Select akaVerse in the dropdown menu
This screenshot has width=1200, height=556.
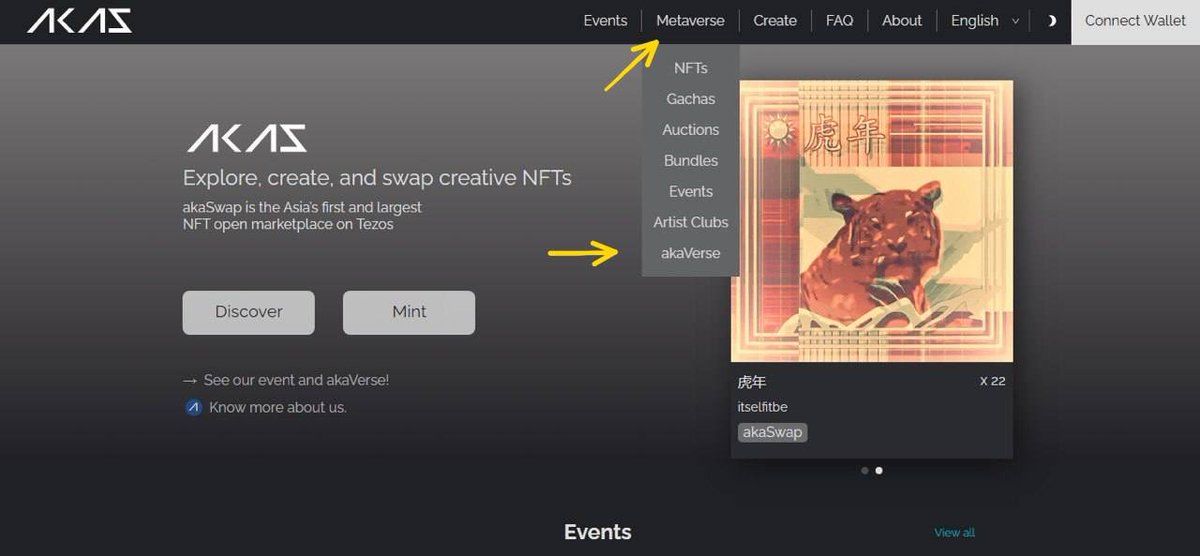690,254
